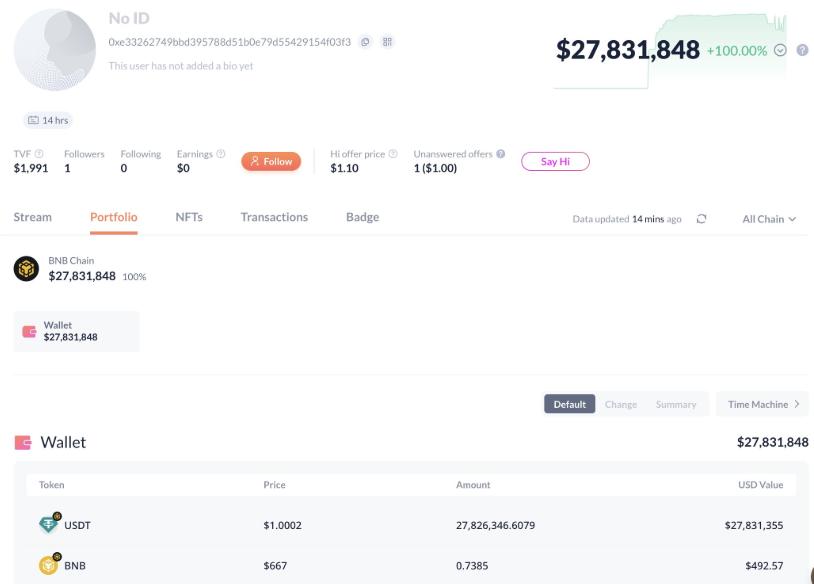Viewport: 814px width, 584px height.
Task: Switch to the Change view
Action: (x=622, y=404)
